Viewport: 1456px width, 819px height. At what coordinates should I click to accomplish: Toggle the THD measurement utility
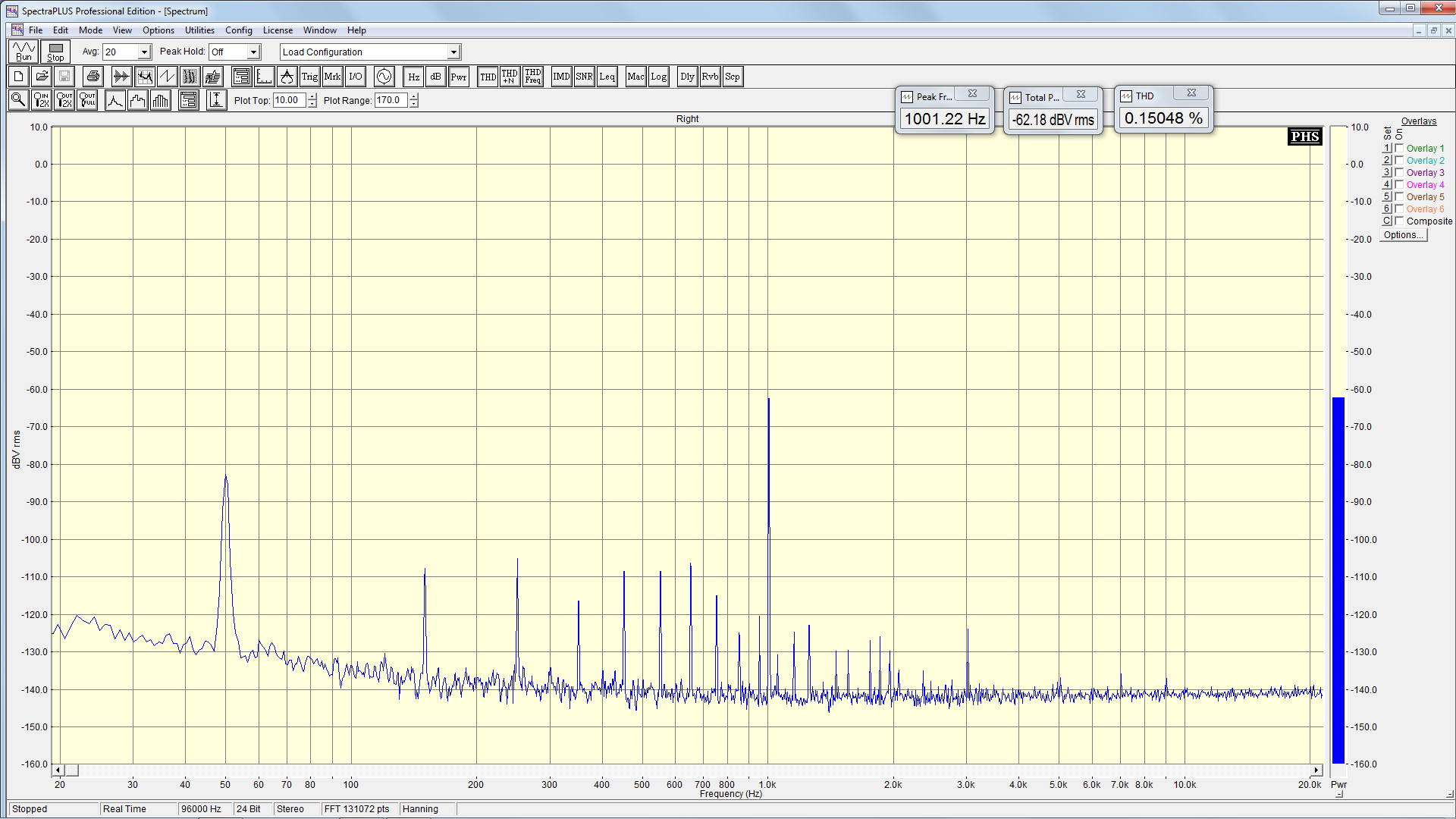[x=488, y=77]
